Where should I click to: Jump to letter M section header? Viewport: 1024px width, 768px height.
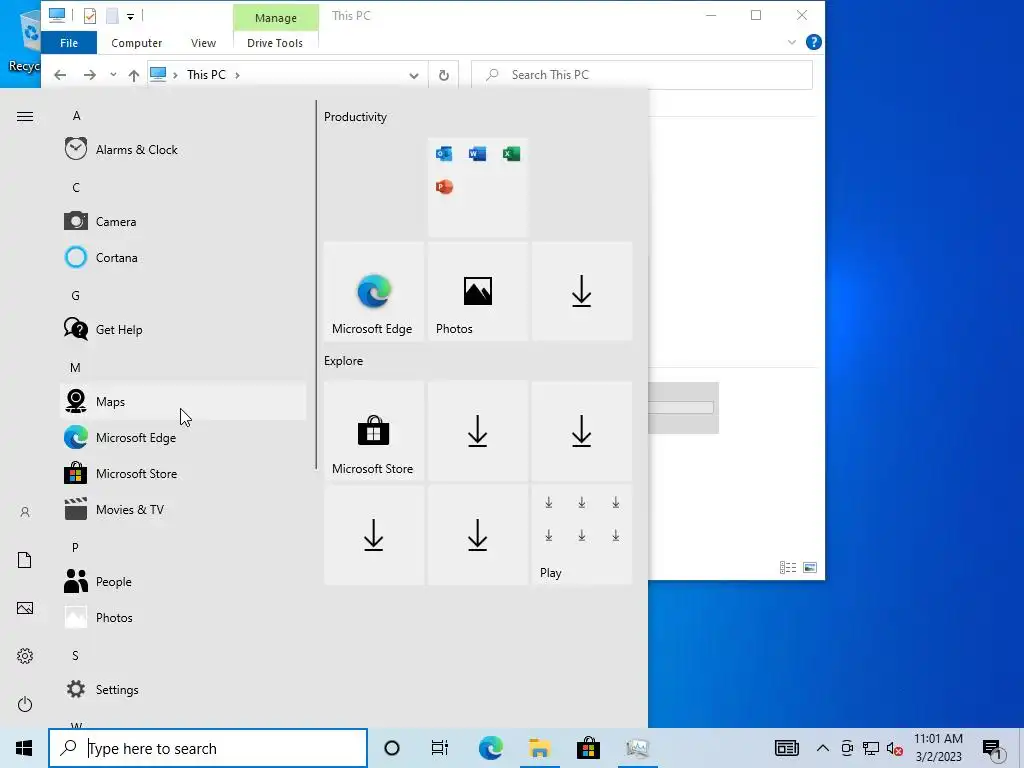click(75, 368)
